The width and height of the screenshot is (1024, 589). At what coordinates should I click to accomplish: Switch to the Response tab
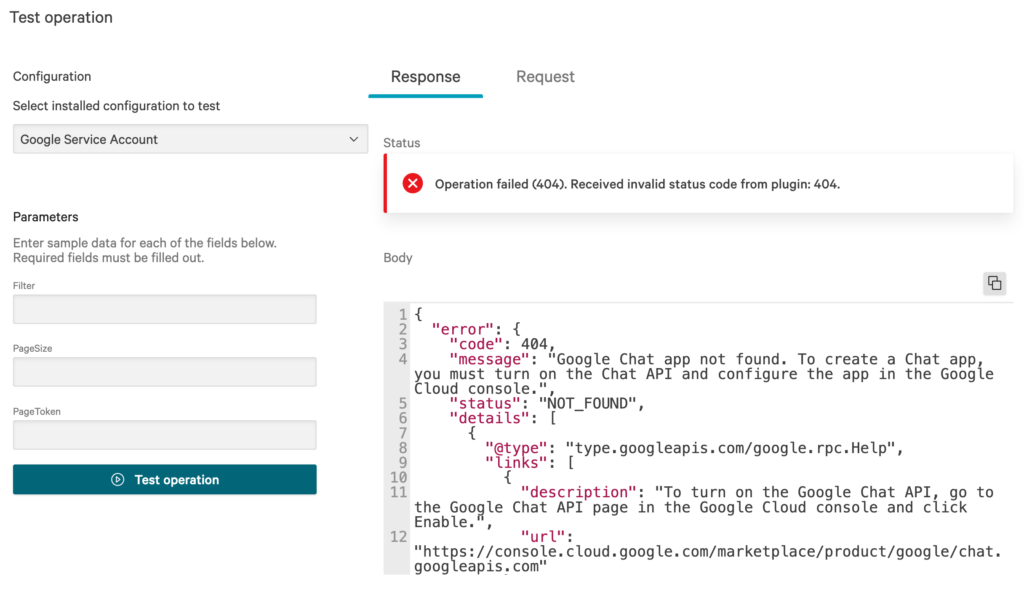pos(425,77)
